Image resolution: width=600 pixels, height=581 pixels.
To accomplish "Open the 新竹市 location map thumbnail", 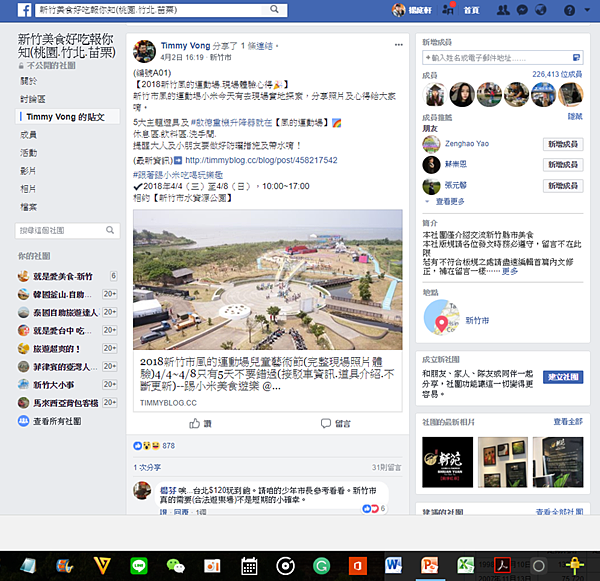I will tap(441, 317).
